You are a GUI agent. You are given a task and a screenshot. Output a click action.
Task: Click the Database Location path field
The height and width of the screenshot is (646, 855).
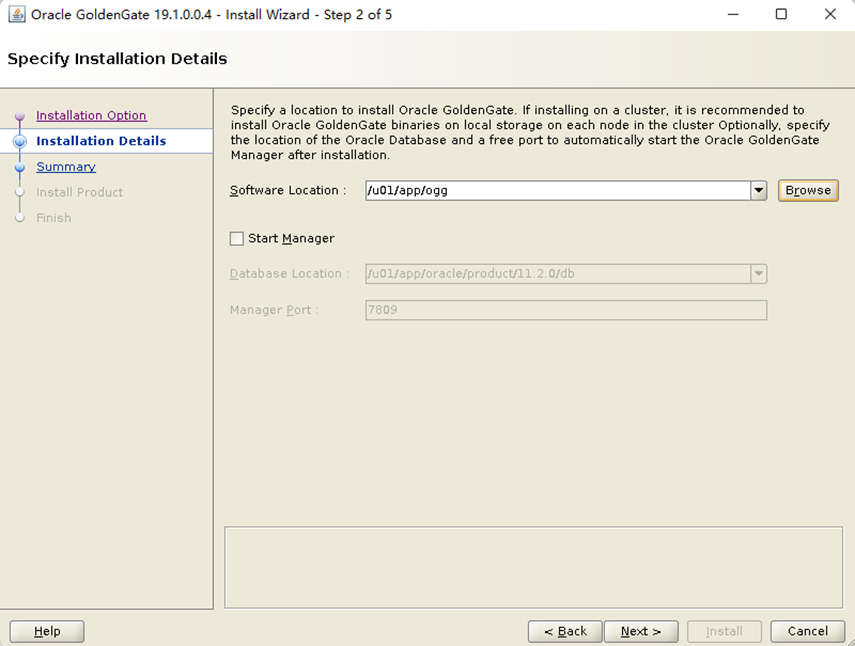coord(558,274)
